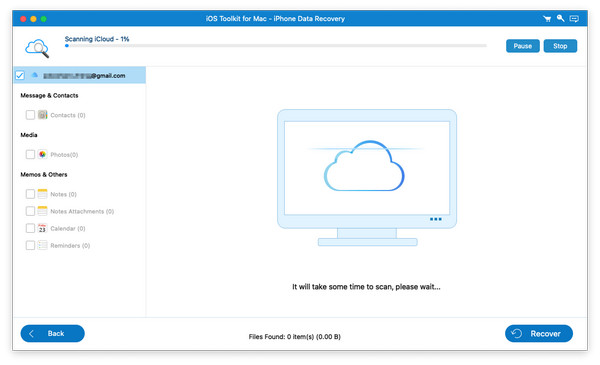Click the Reminders (0) label
The width and height of the screenshot is (600, 365).
pos(70,246)
